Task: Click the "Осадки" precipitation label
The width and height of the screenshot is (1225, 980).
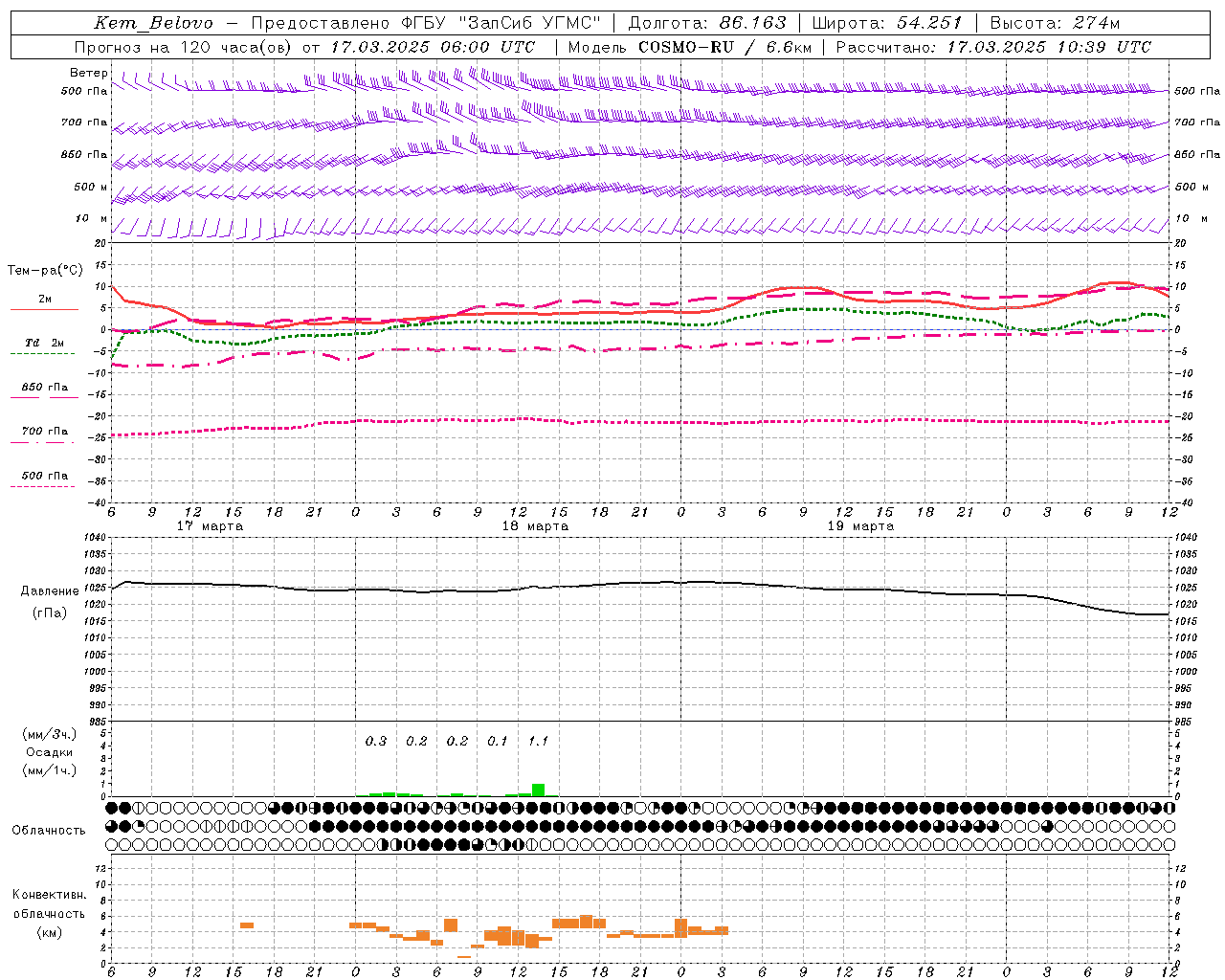Action: click(x=50, y=752)
